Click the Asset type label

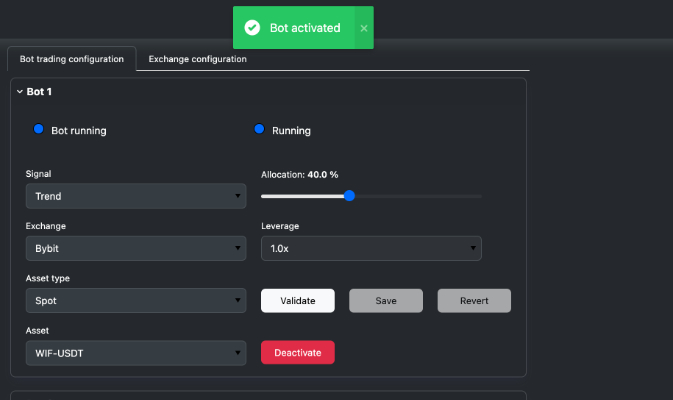click(x=48, y=279)
